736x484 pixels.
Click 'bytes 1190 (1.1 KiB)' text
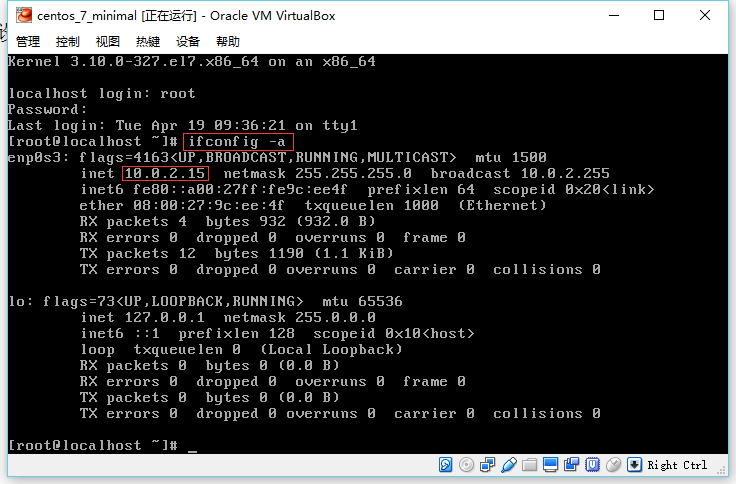tap(304, 254)
